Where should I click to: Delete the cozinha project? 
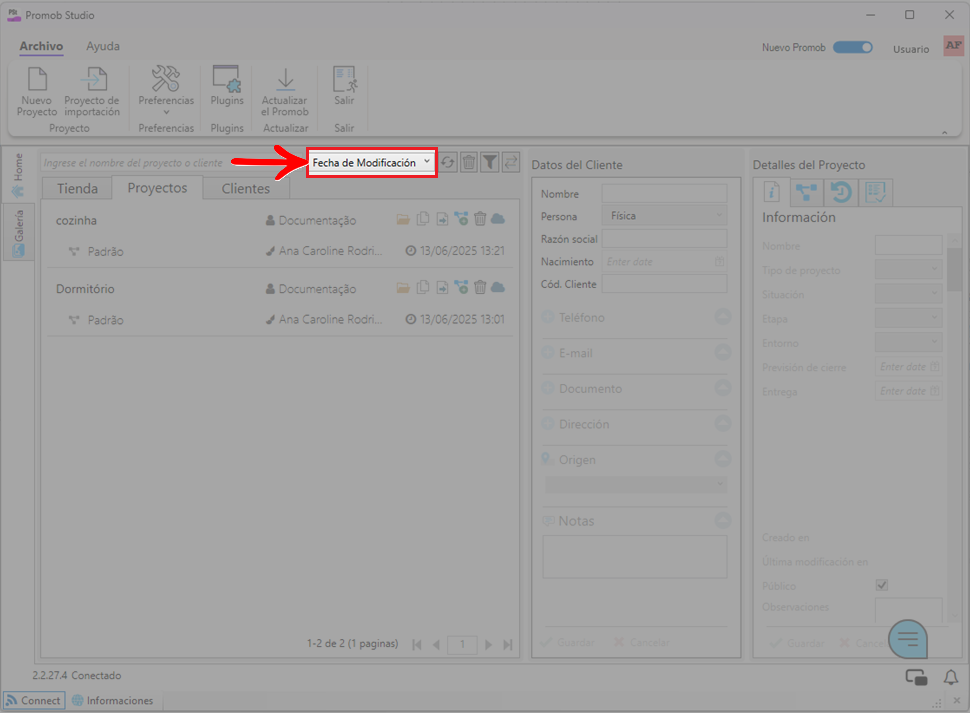[480, 219]
